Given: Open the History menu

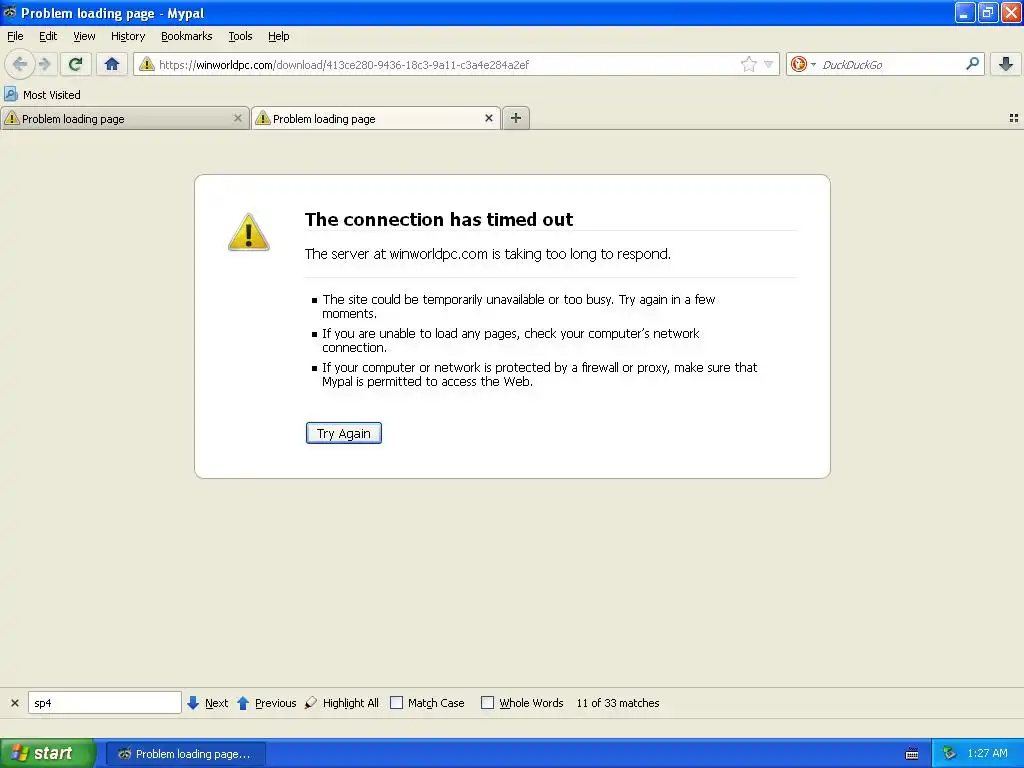Looking at the screenshot, I should (x=128, y=36).
